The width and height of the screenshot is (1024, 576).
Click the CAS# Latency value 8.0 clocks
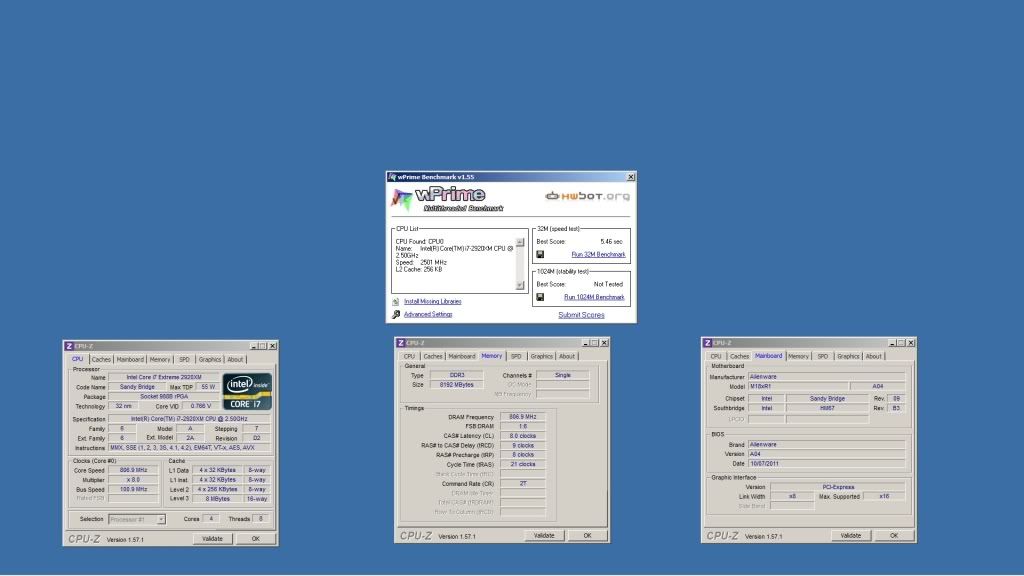(x=522, y=436)
